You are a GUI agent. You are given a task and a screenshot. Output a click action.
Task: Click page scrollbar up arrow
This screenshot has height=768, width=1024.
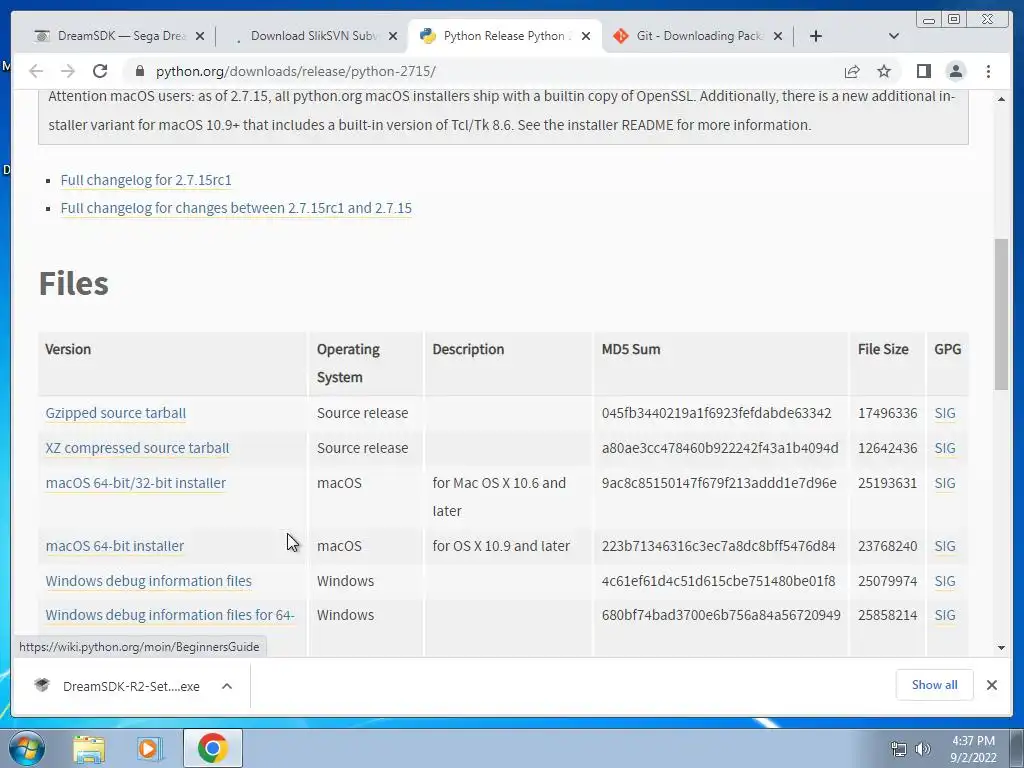point(1001,99)
